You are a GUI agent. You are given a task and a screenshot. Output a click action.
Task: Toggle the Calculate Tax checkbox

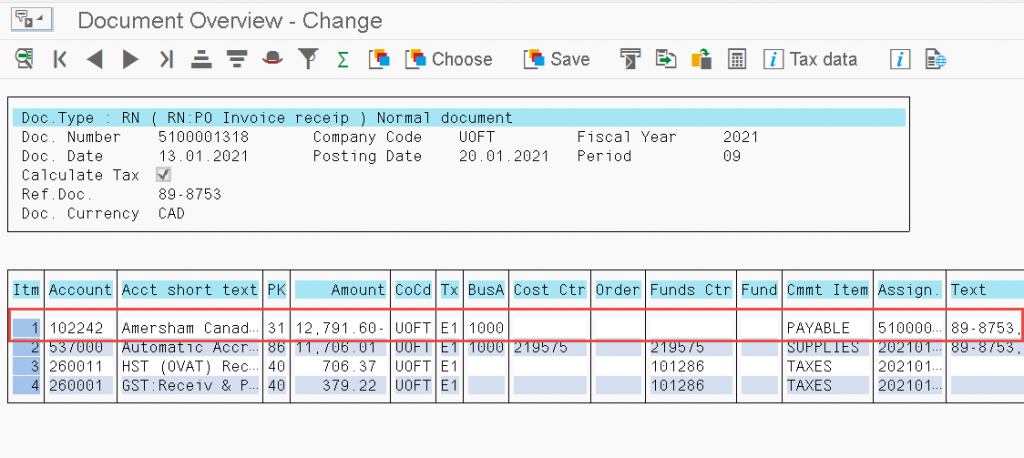(x=164, y=175)
